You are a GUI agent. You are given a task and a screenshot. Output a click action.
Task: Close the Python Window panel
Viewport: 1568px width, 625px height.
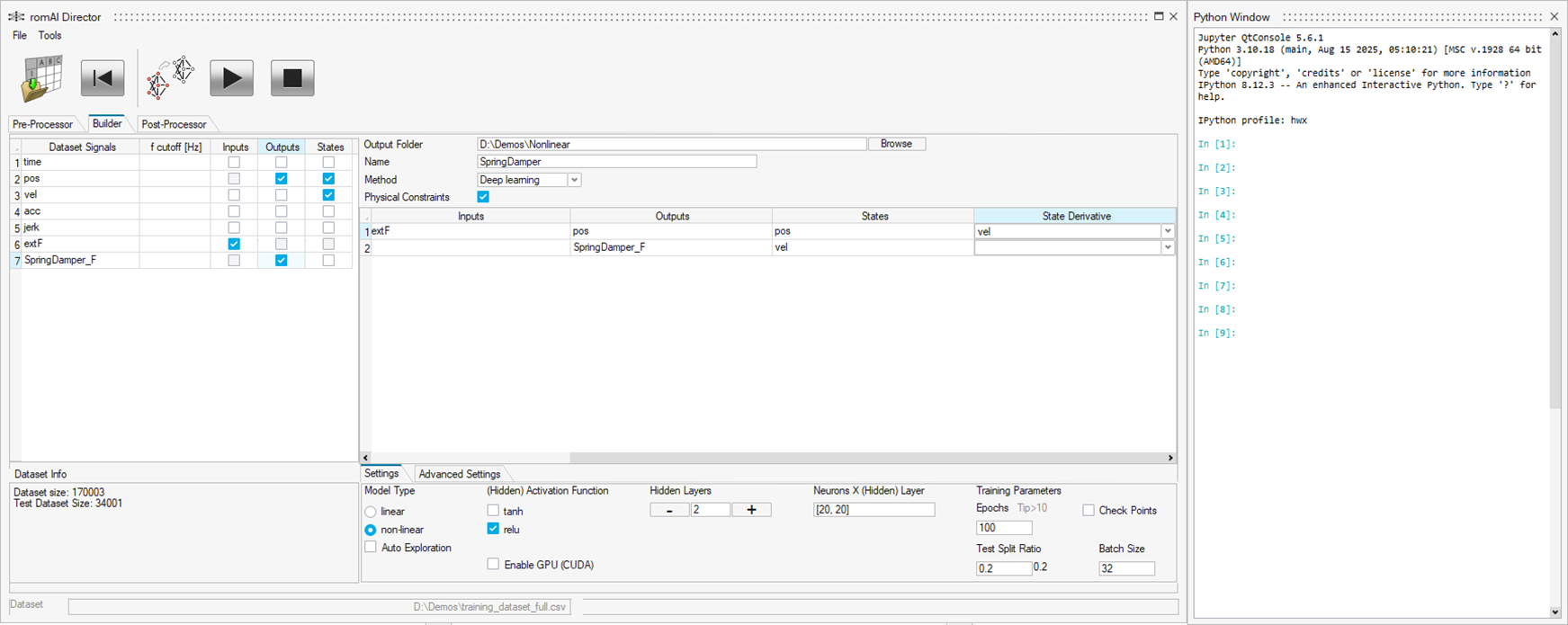(1554, 16)
